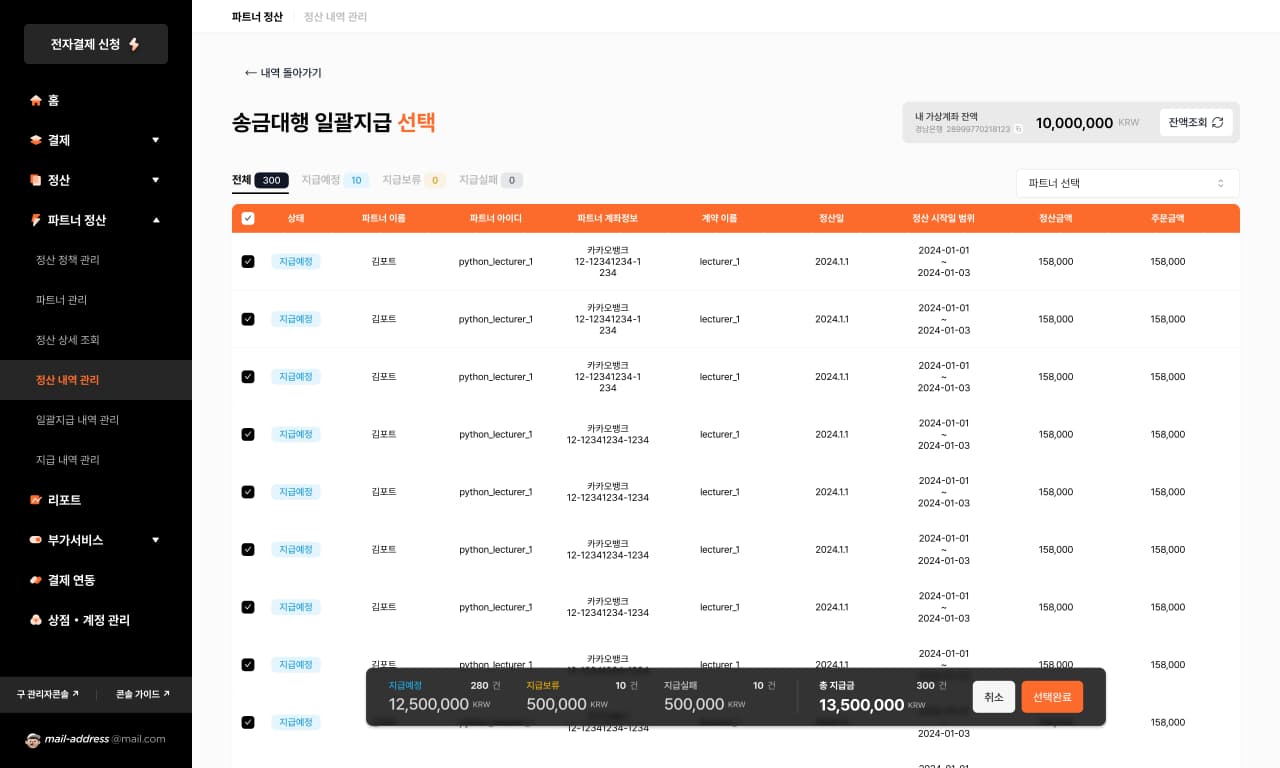The height and width of the screenshot is (768, 1280).
Task: Click the 취소 cancel button
Action: (x=993, y=697)
